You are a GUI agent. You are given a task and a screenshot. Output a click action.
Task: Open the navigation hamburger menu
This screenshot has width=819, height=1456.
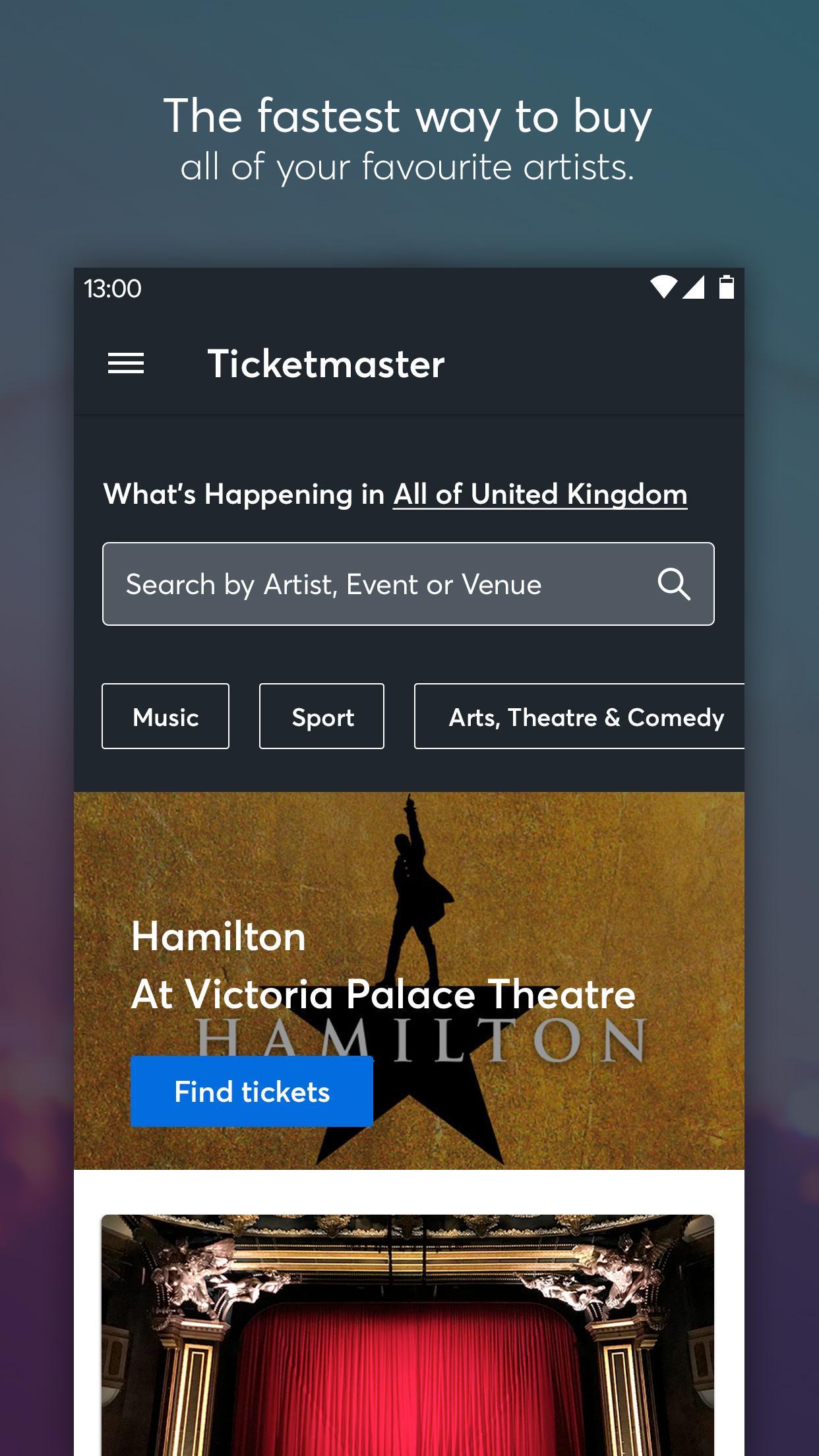pyautogui.click(x=127, y=363)
